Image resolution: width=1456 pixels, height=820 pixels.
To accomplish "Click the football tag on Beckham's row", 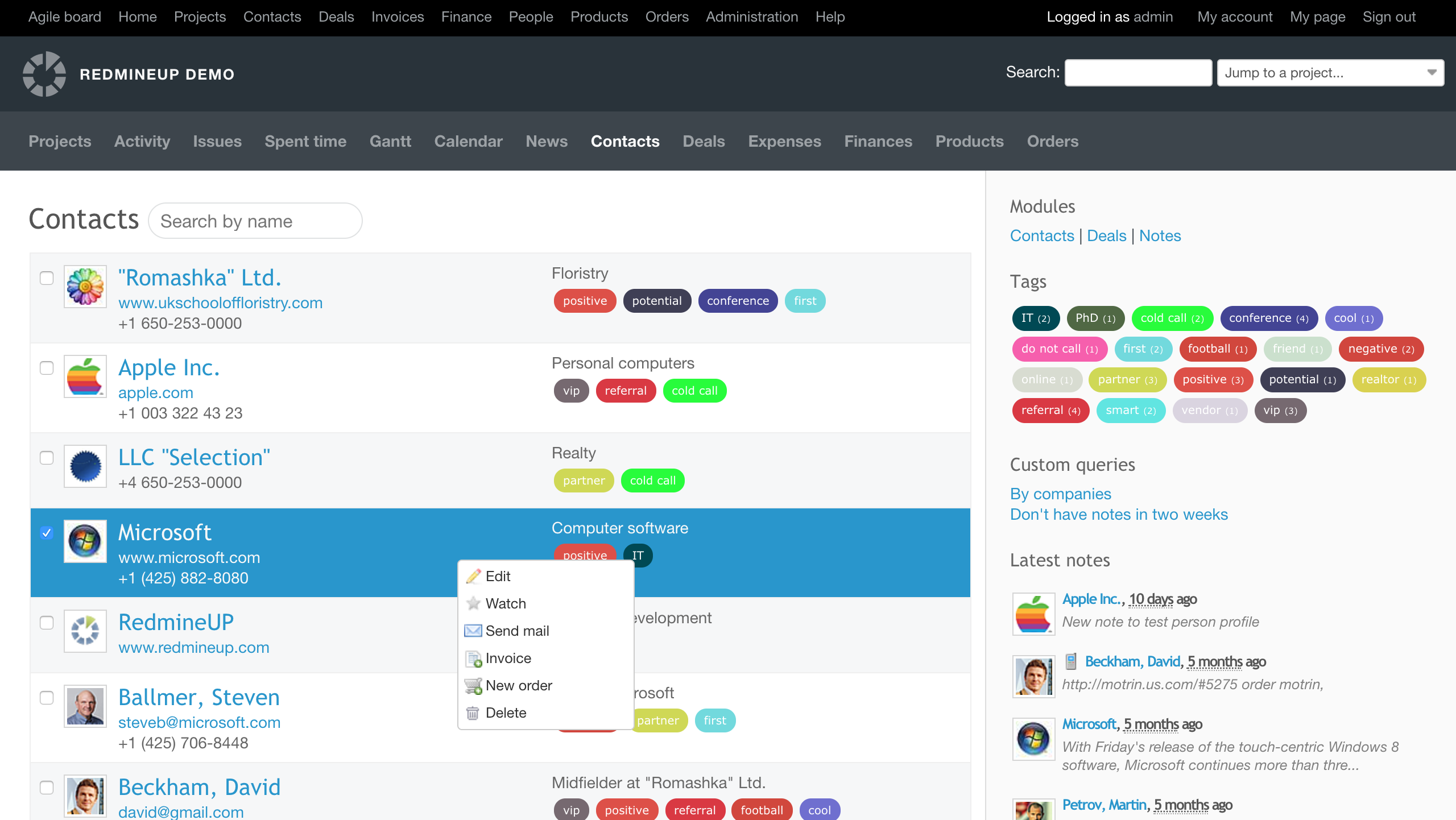I will (762, 810).
